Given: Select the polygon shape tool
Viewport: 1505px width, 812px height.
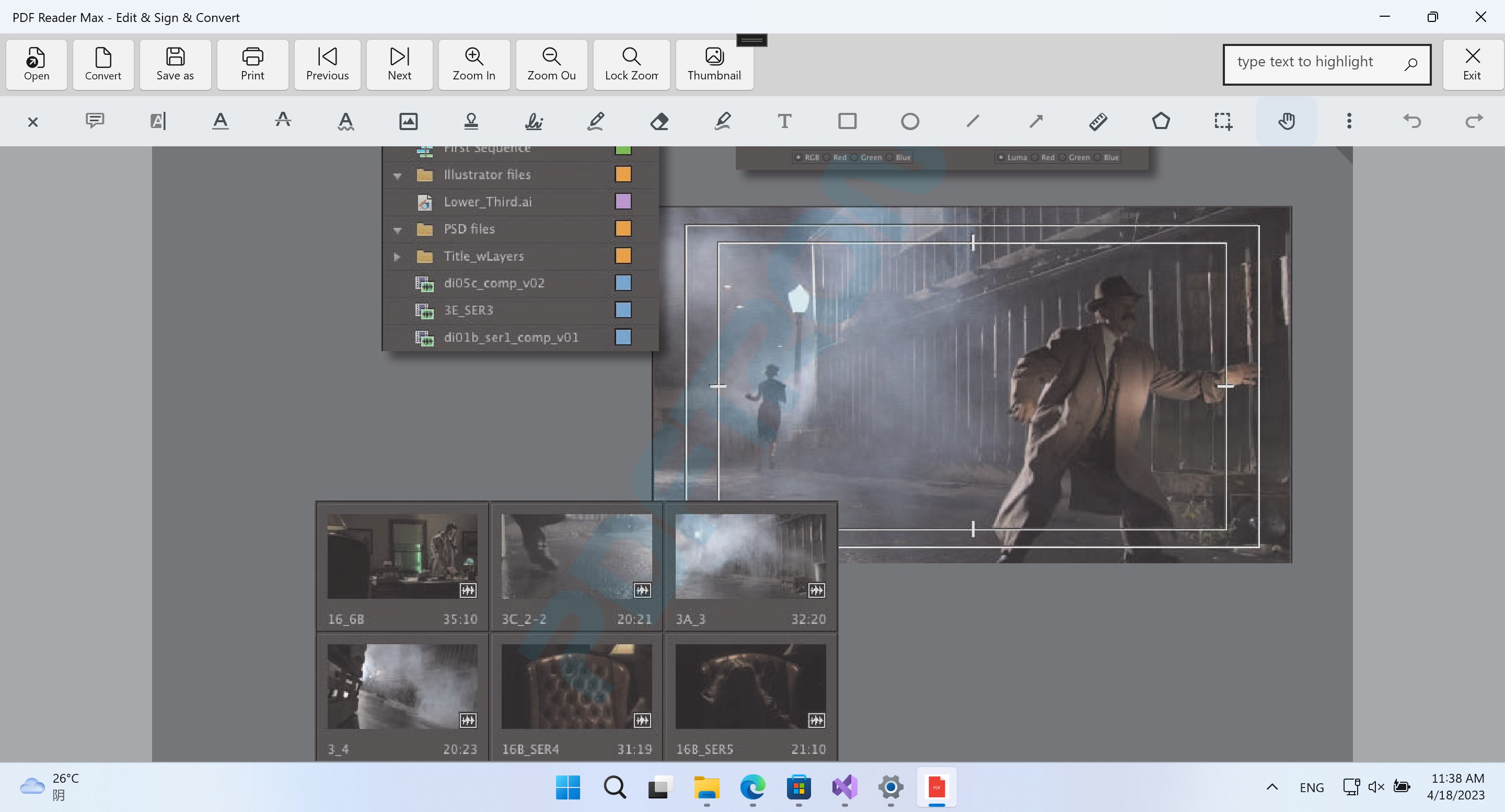Looking at the screenshot, I should pyautogui.click(x=1161, y=122).
